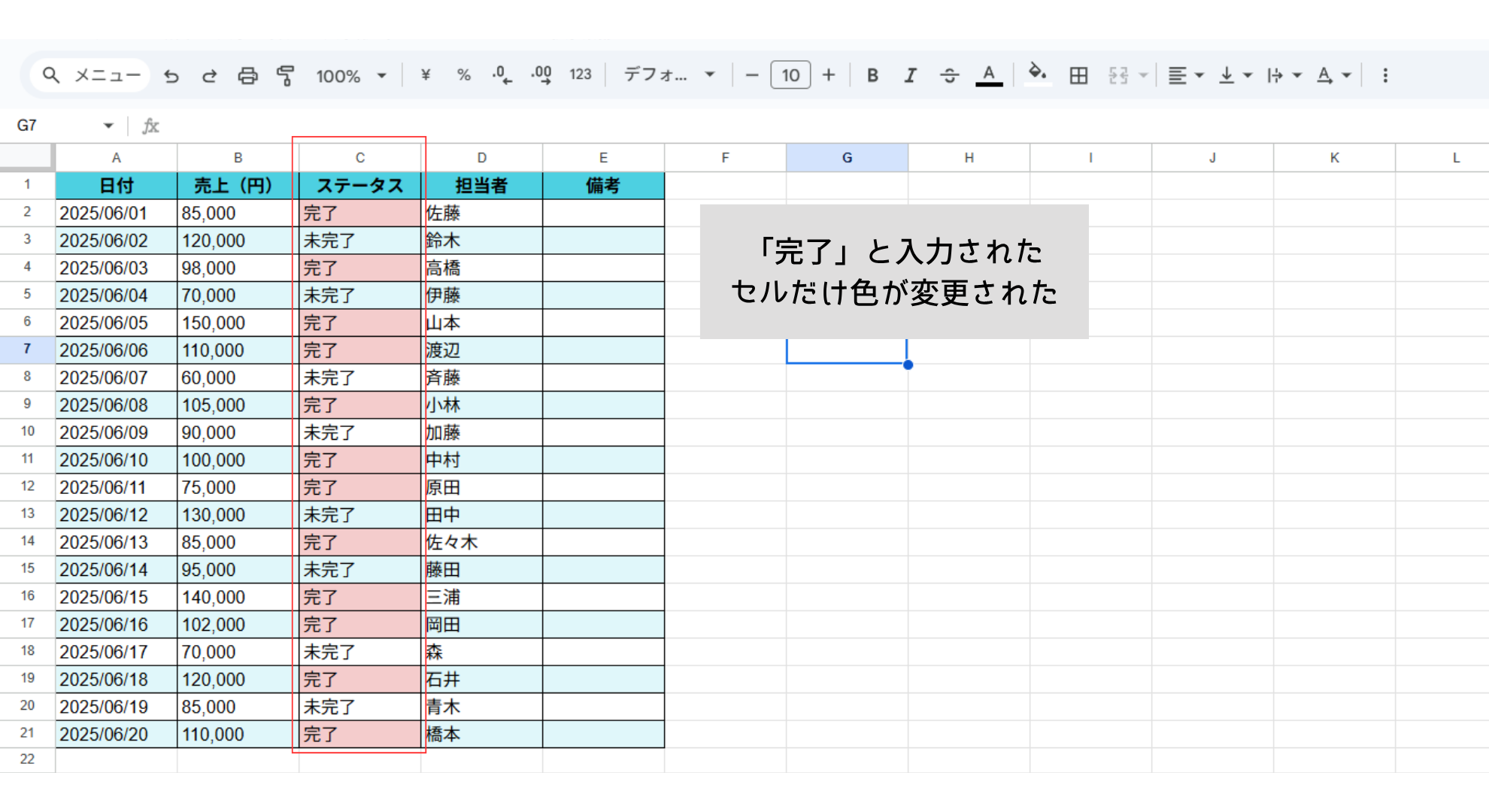This screenshot has height=812, width=1489.
Task: Click the cell with 2025/06/10
Action: click(117, 460)
